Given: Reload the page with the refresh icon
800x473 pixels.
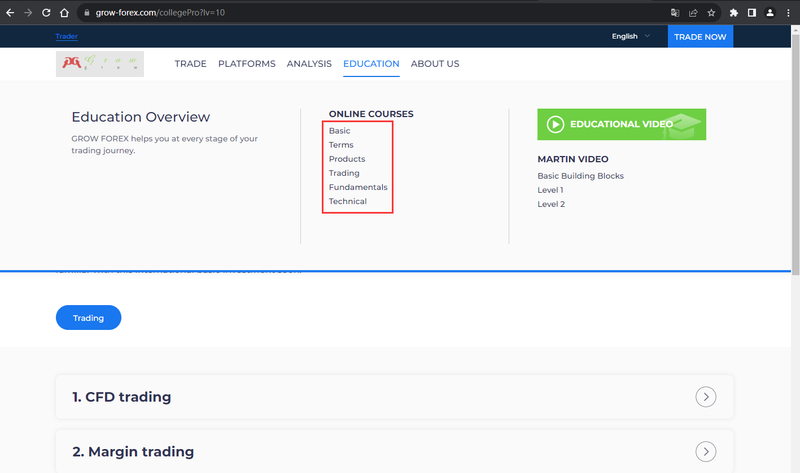Looking at the screenshot, I should click(x=46, y=13).
